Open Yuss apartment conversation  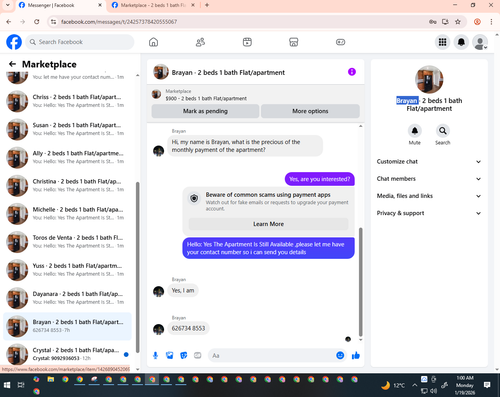pyautogui.click(x=67, y=270)
